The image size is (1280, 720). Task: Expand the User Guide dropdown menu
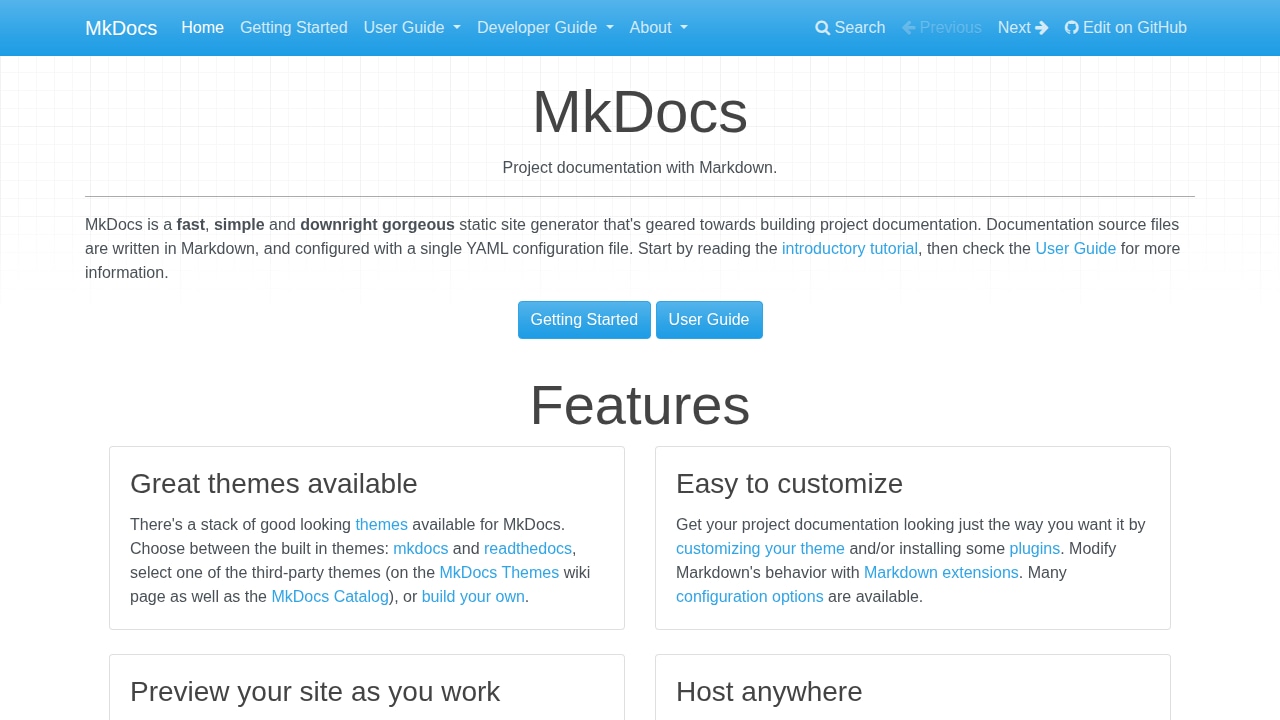(x=412, y=28)
